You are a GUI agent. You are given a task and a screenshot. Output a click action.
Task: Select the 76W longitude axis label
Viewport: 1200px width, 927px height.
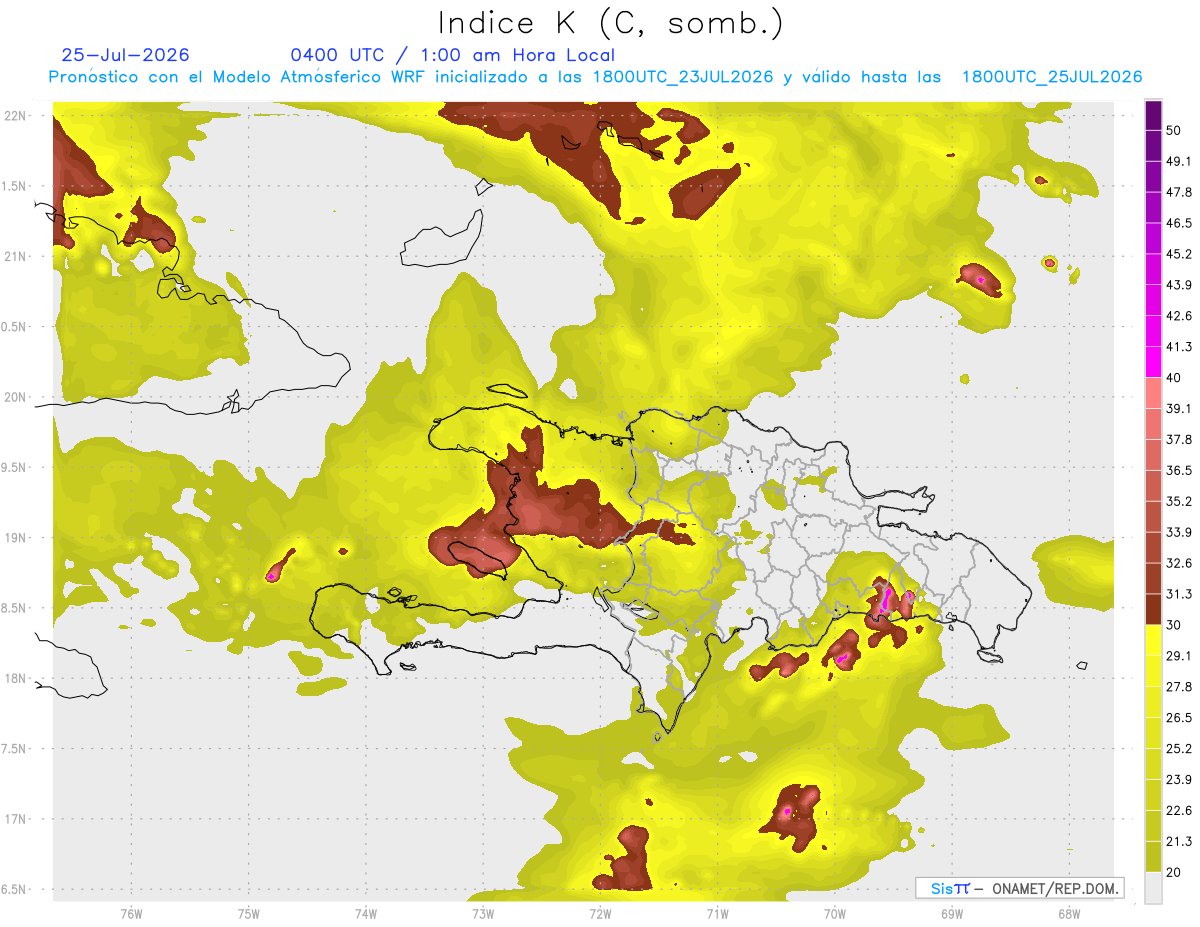click(x=131, y=914)
